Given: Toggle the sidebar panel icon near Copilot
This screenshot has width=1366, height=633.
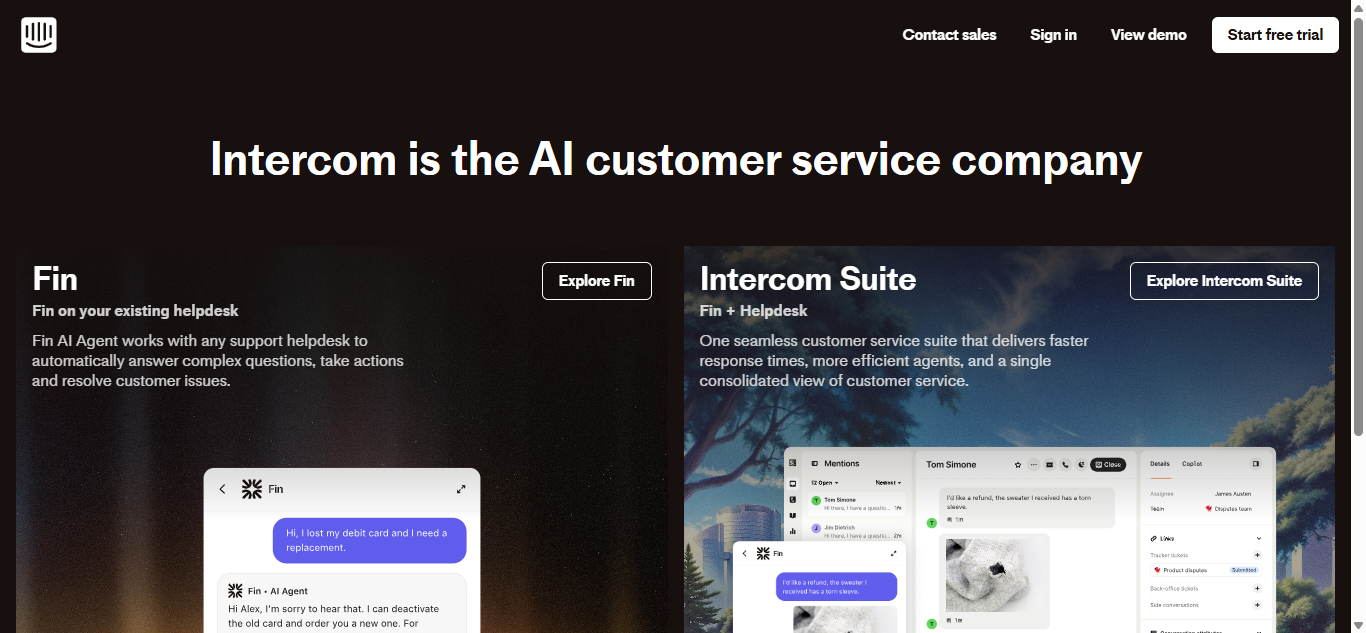Looking at the screenshot, I should pos(1256,464).
